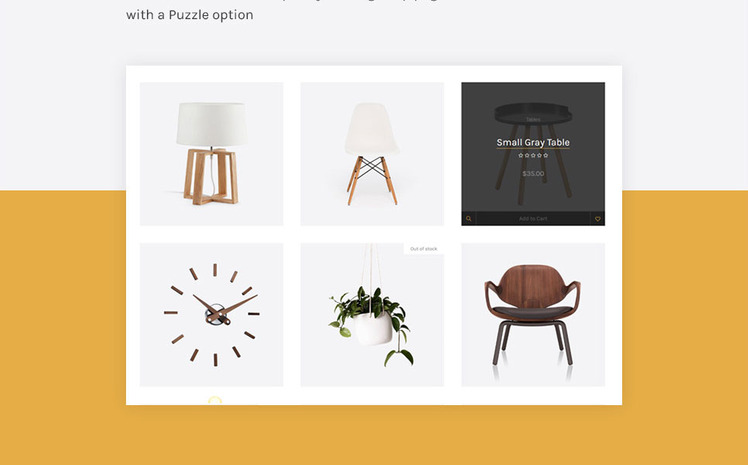
Task: Click the yellow loading circle below the grid
Action: (x=215, y=400)
